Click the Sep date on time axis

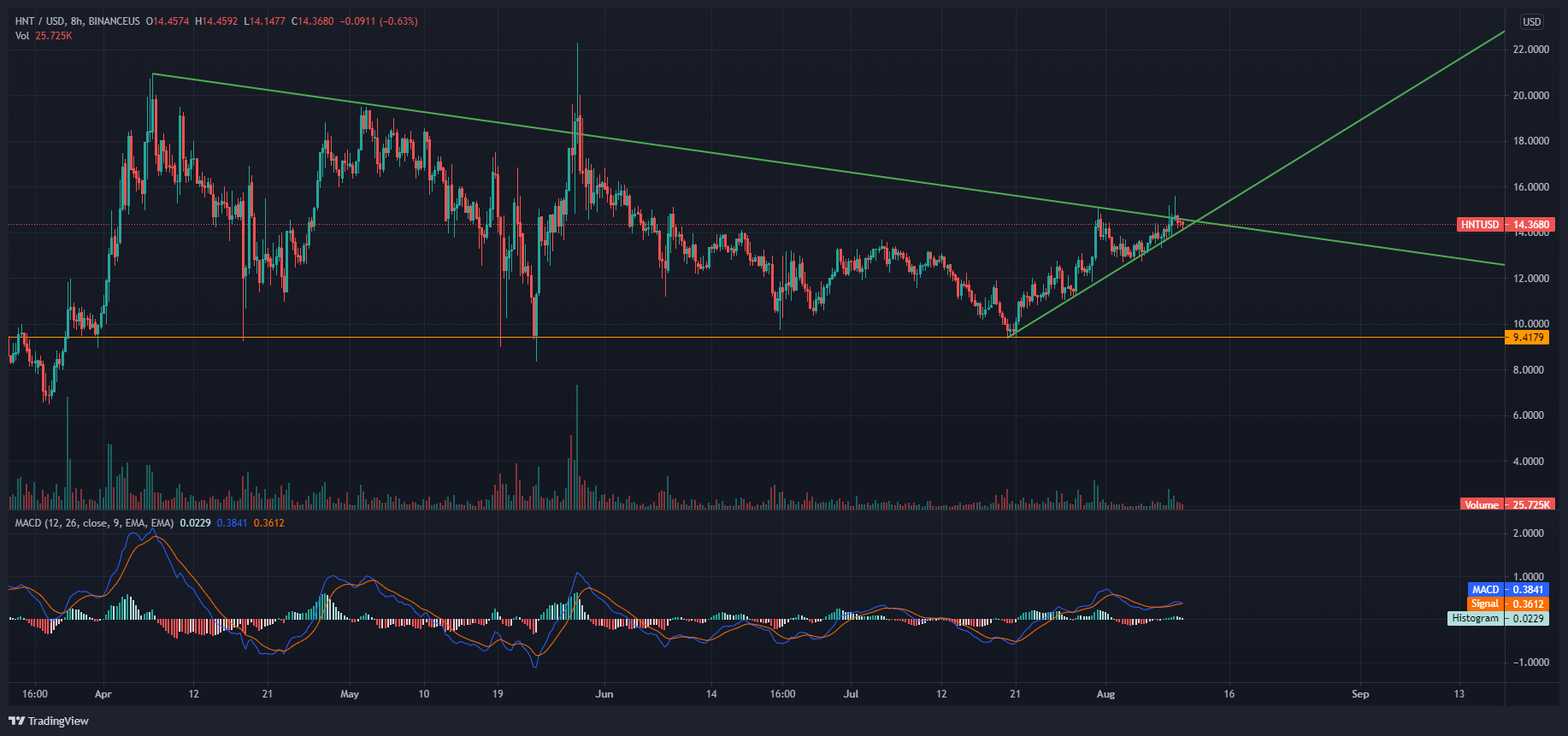[1360, 694]
